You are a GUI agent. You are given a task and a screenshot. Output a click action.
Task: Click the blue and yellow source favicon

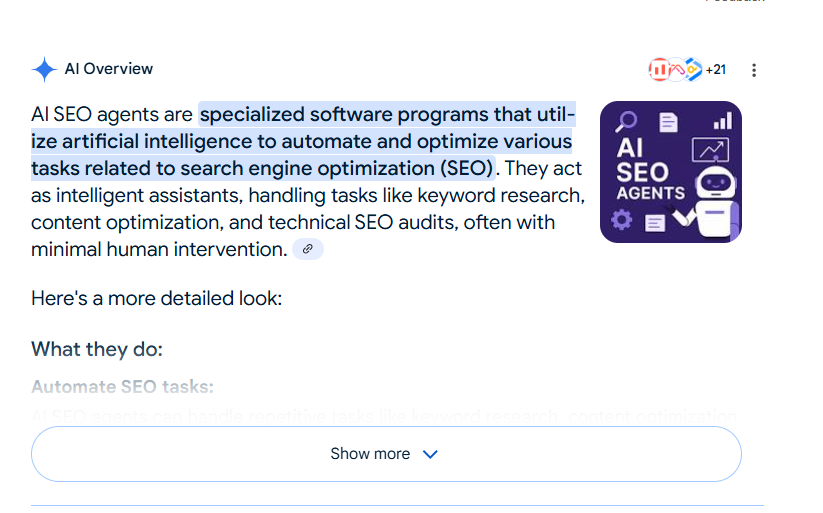693,69
